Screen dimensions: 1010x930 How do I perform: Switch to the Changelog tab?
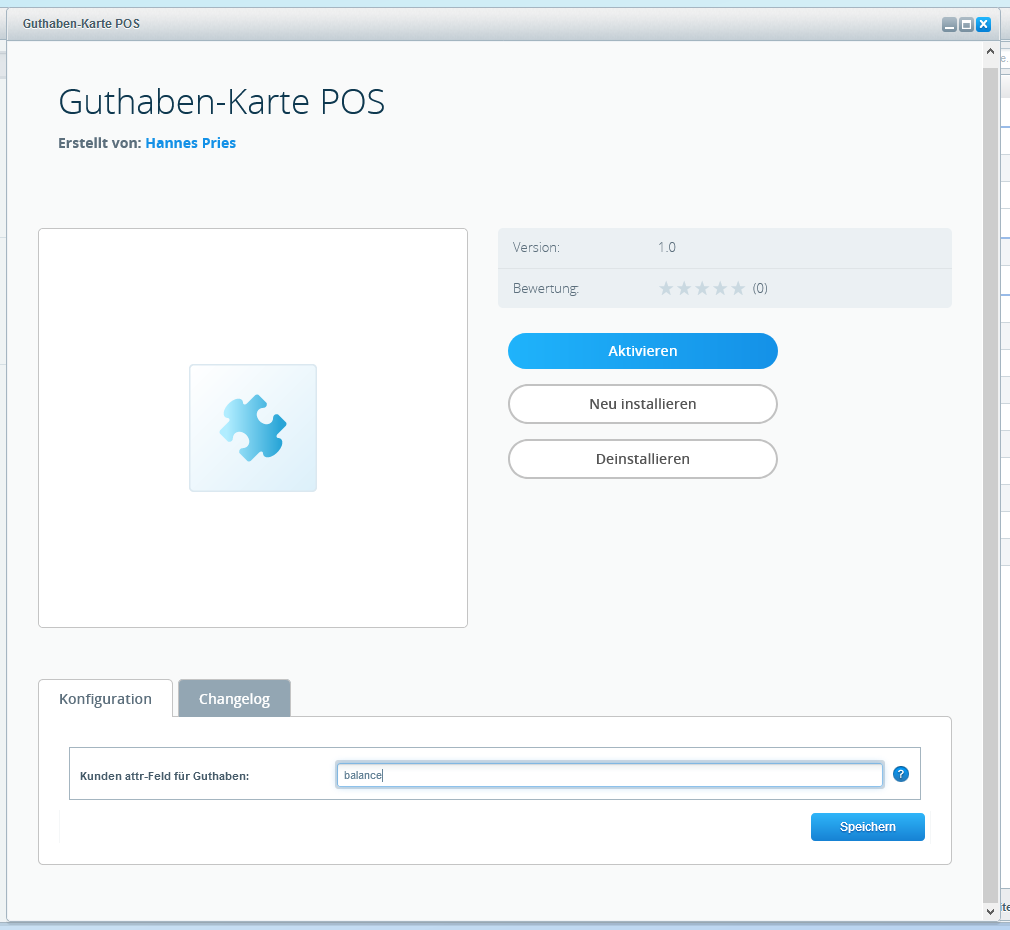234,699
